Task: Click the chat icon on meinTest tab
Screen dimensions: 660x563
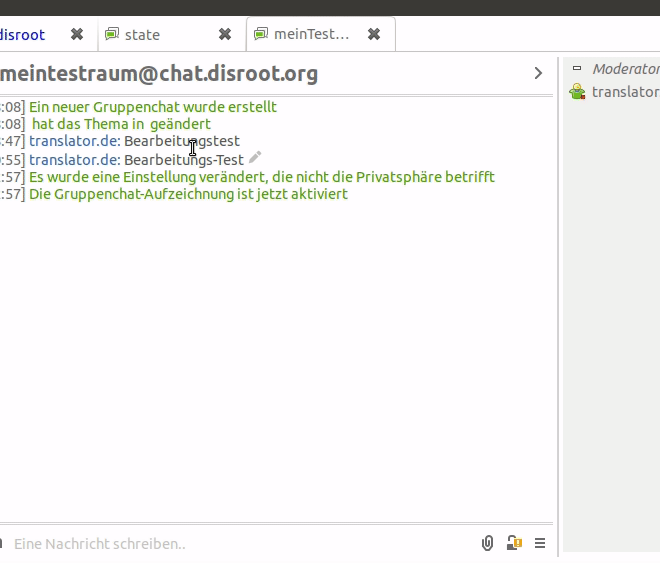Action: click(261, 34)
